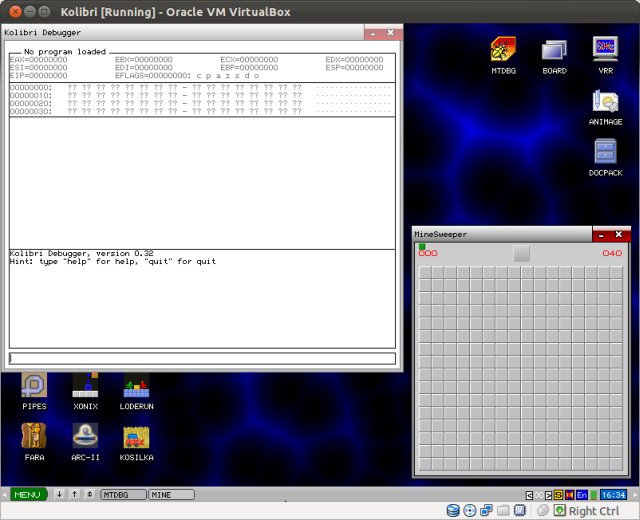Click the debugger command input field

click(x=202, y=358)
